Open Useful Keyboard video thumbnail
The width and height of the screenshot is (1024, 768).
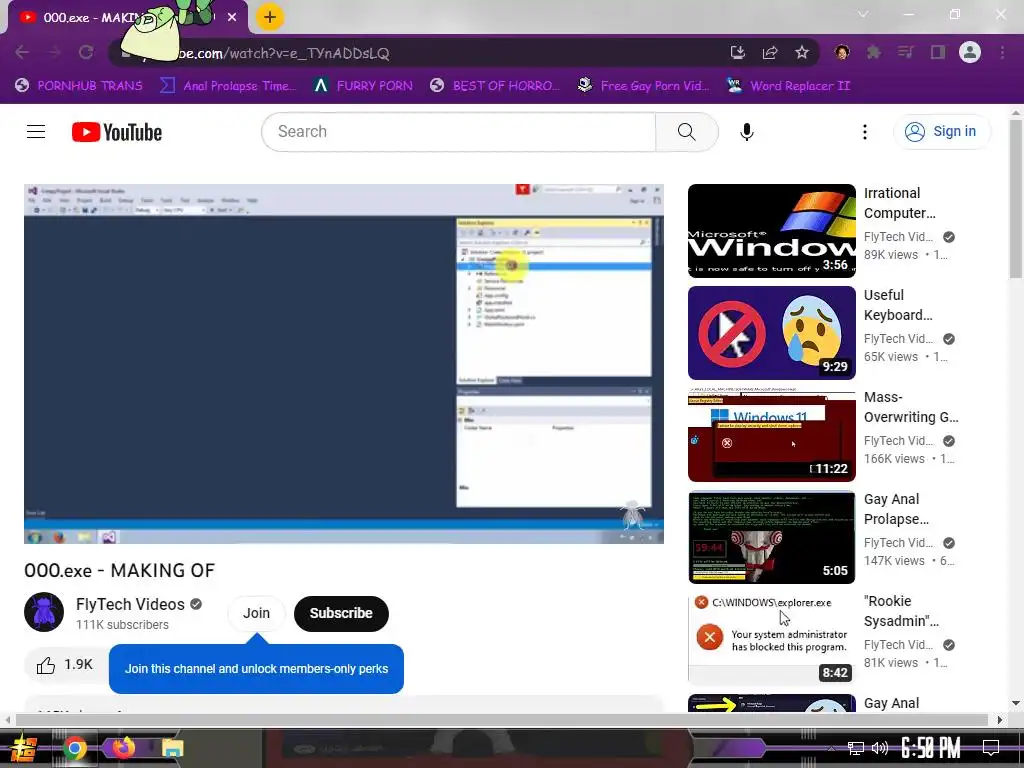pyautogui.click(x=771, y=332)
